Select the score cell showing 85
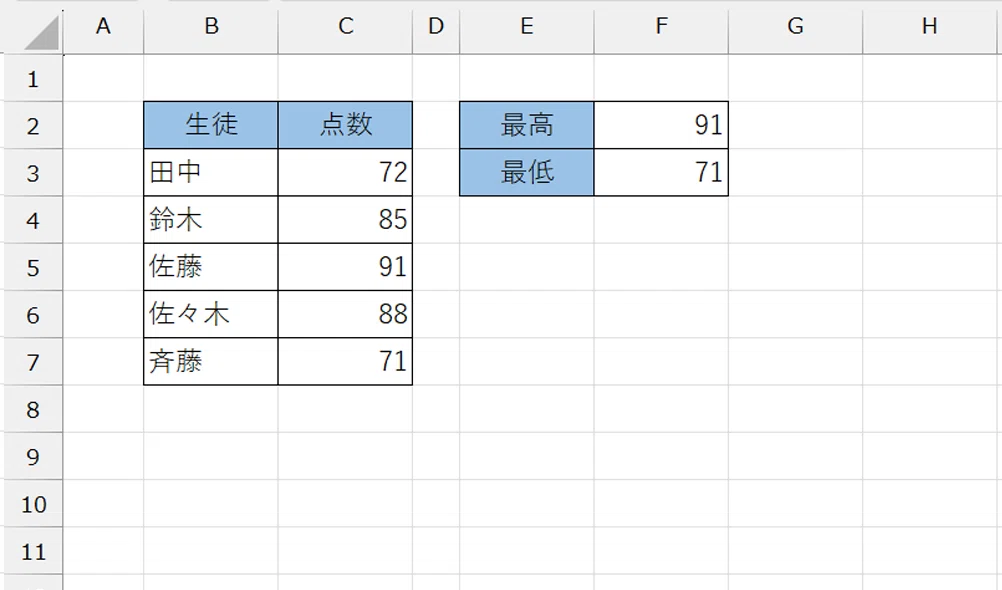This screenshot has height=590, width=1002. tap(345, 220)
